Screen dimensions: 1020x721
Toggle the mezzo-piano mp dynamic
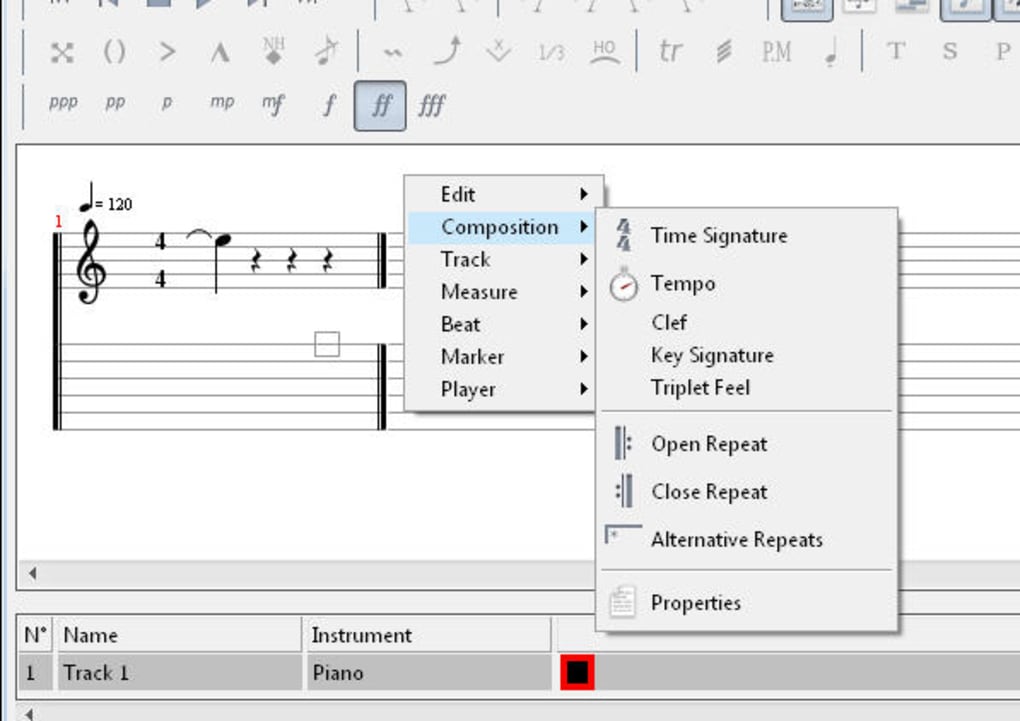(222, 104)
